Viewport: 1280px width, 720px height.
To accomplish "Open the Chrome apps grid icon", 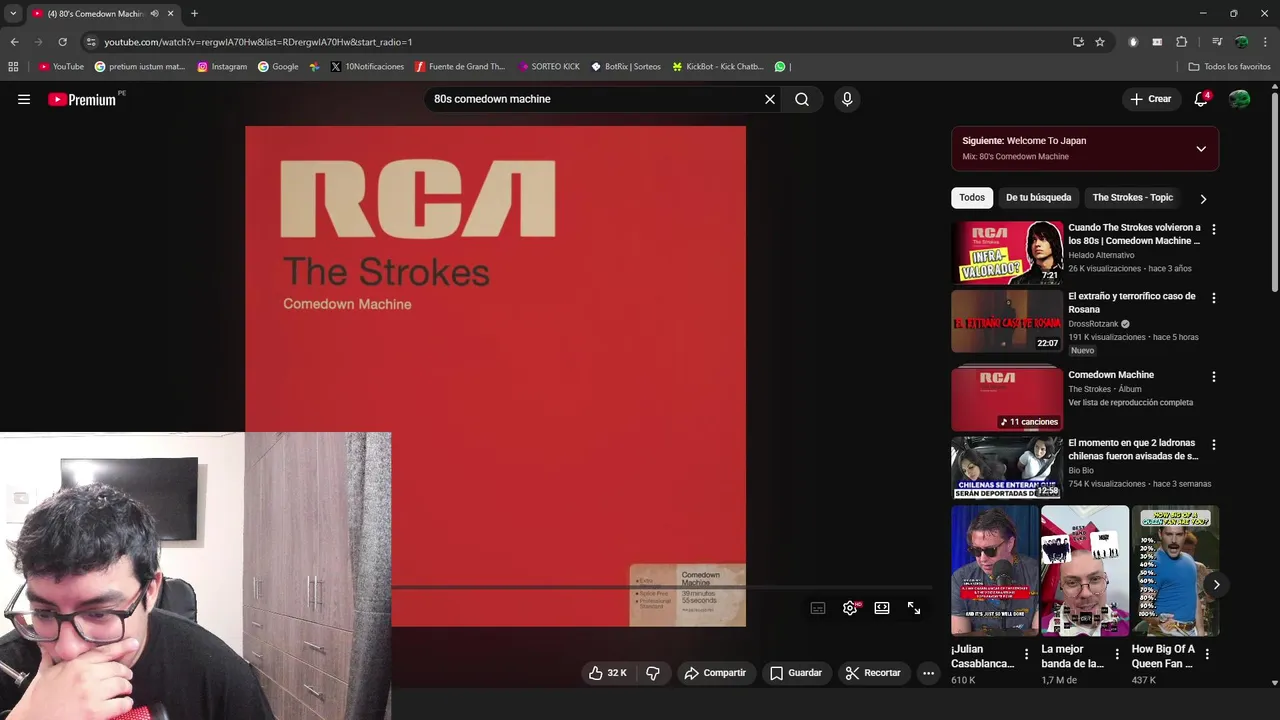I will click(13, 67).
